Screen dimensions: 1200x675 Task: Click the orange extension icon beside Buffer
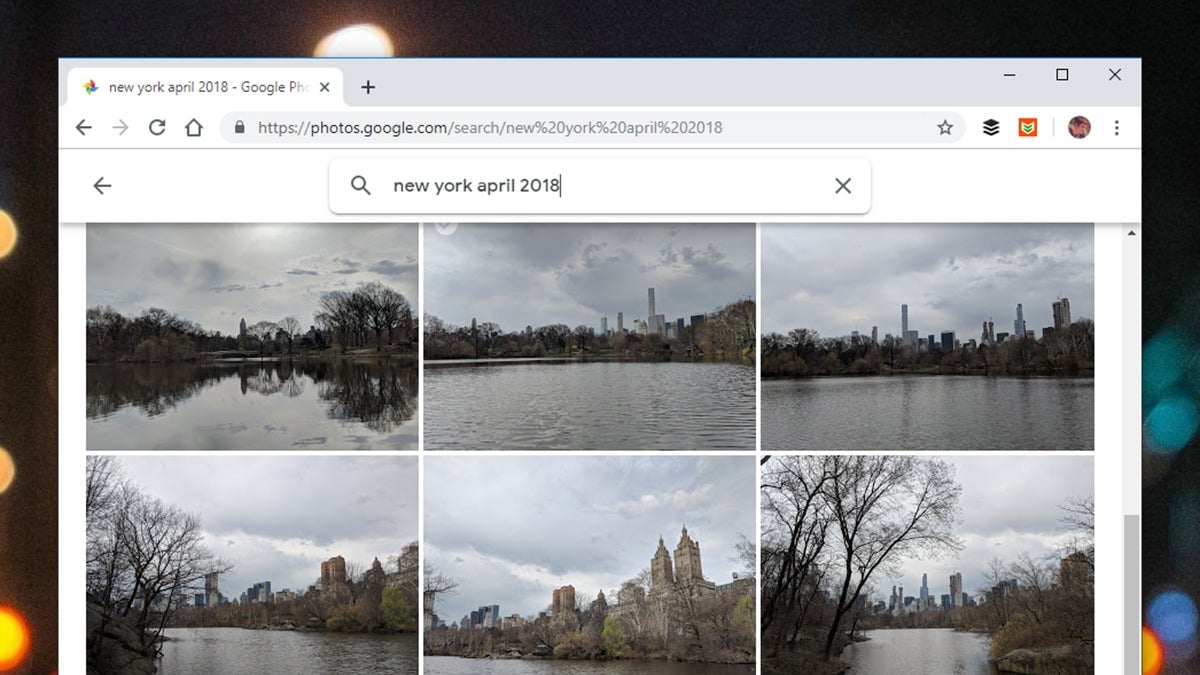tap(1027, 127)
